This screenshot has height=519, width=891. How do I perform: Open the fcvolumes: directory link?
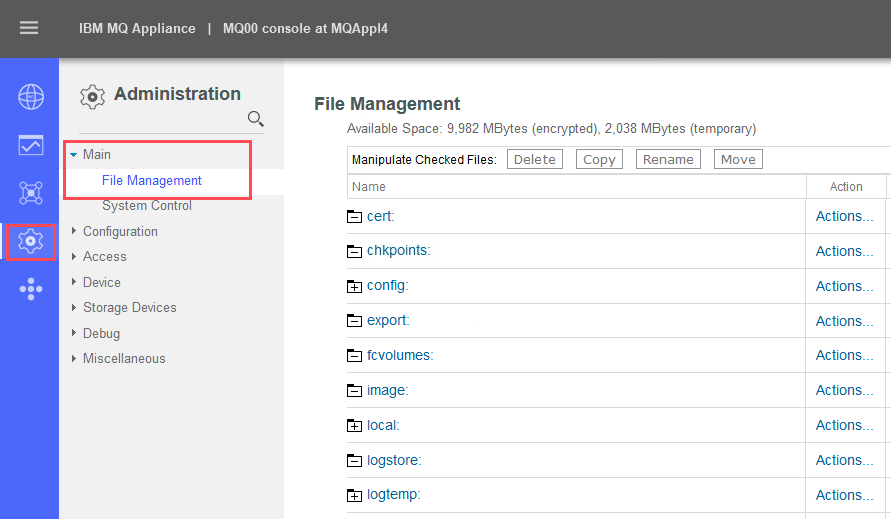(x=400, y=355)
